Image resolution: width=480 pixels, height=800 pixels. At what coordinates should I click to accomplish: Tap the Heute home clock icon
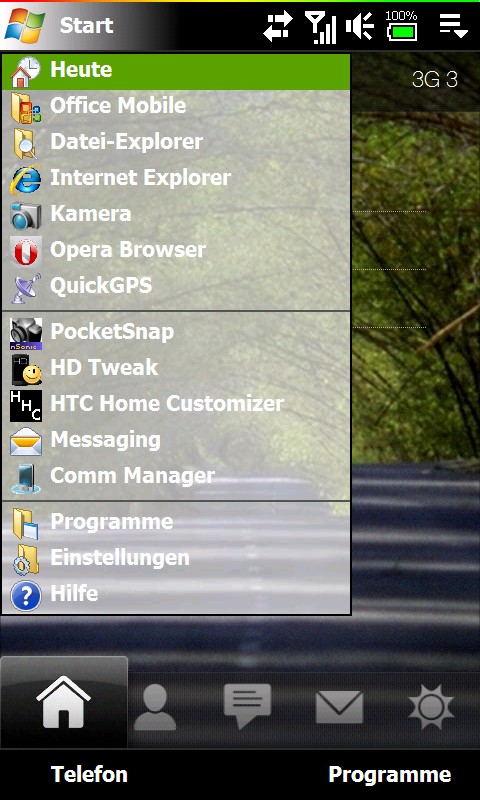25,71
